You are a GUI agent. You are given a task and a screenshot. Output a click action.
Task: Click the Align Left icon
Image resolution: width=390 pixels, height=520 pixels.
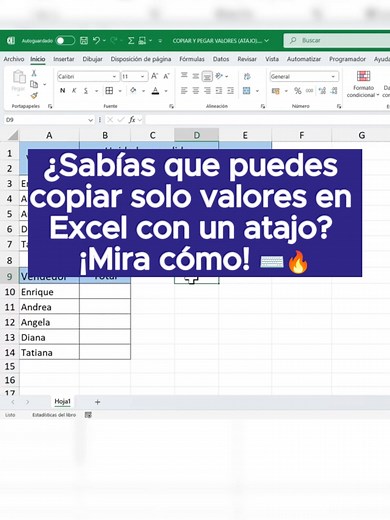[x=184, y=91]
